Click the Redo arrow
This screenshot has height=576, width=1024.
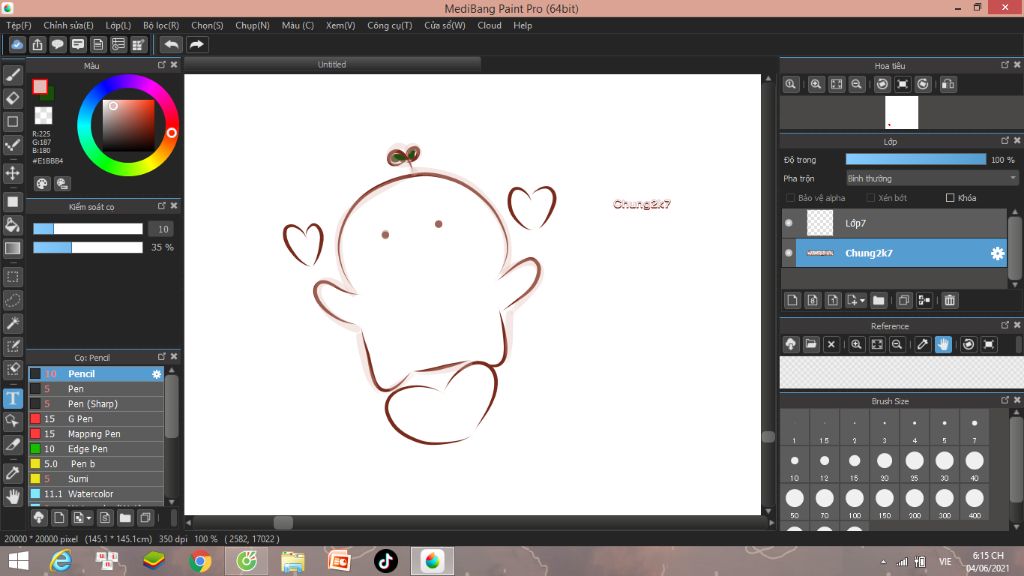click(x=196, y=44)
